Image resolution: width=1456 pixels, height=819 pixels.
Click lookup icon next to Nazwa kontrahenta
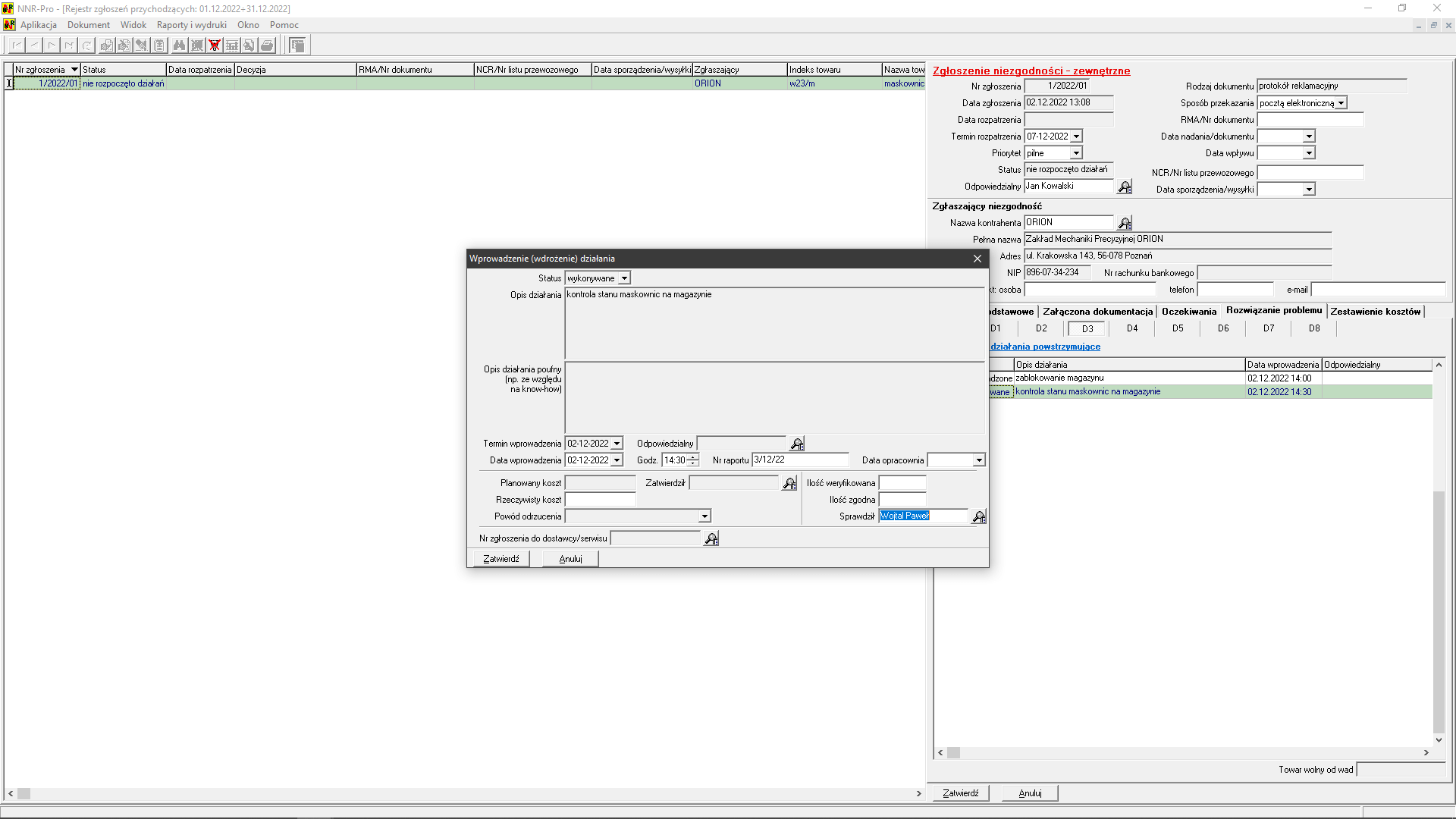pos(1125,224)
